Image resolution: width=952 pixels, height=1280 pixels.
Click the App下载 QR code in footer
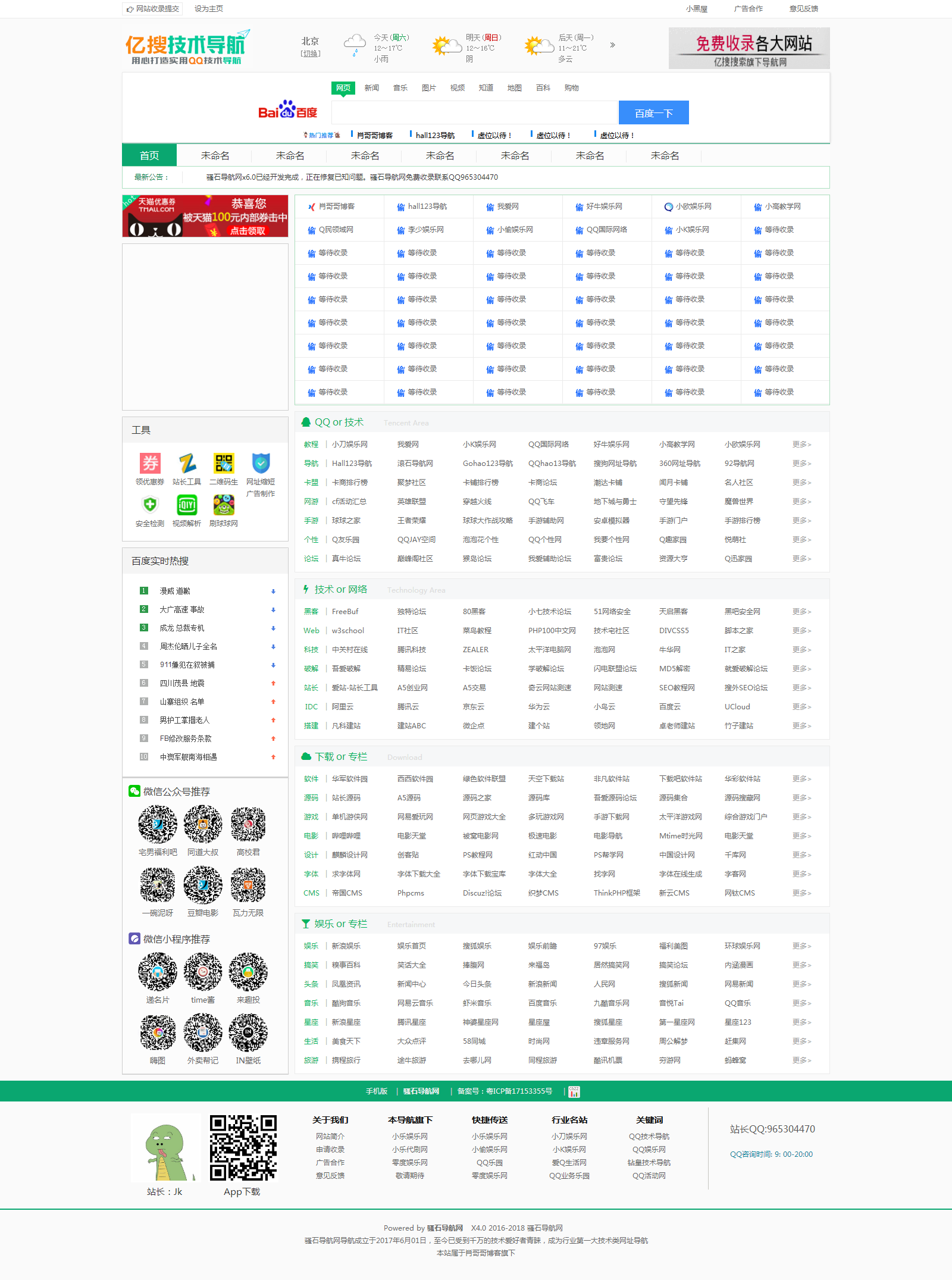pos(243,1148)
